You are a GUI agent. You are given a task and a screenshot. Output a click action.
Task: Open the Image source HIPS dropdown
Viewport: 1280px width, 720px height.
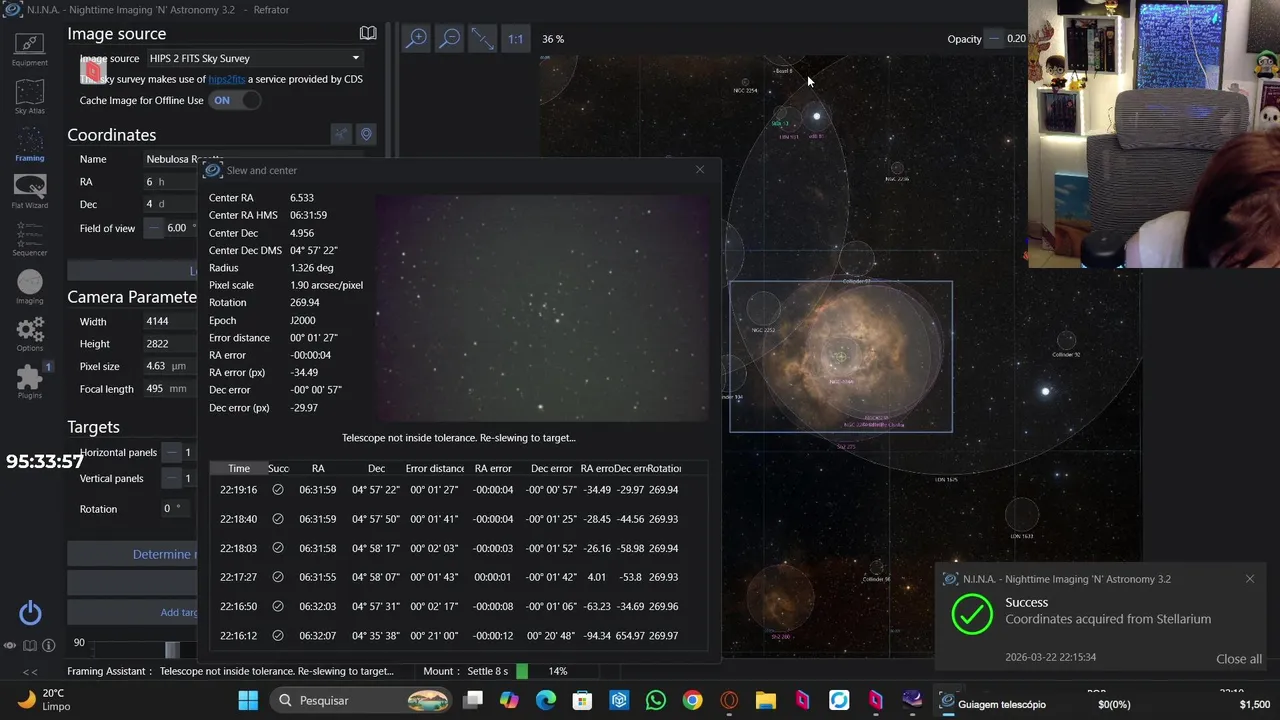tap(255, 58)
